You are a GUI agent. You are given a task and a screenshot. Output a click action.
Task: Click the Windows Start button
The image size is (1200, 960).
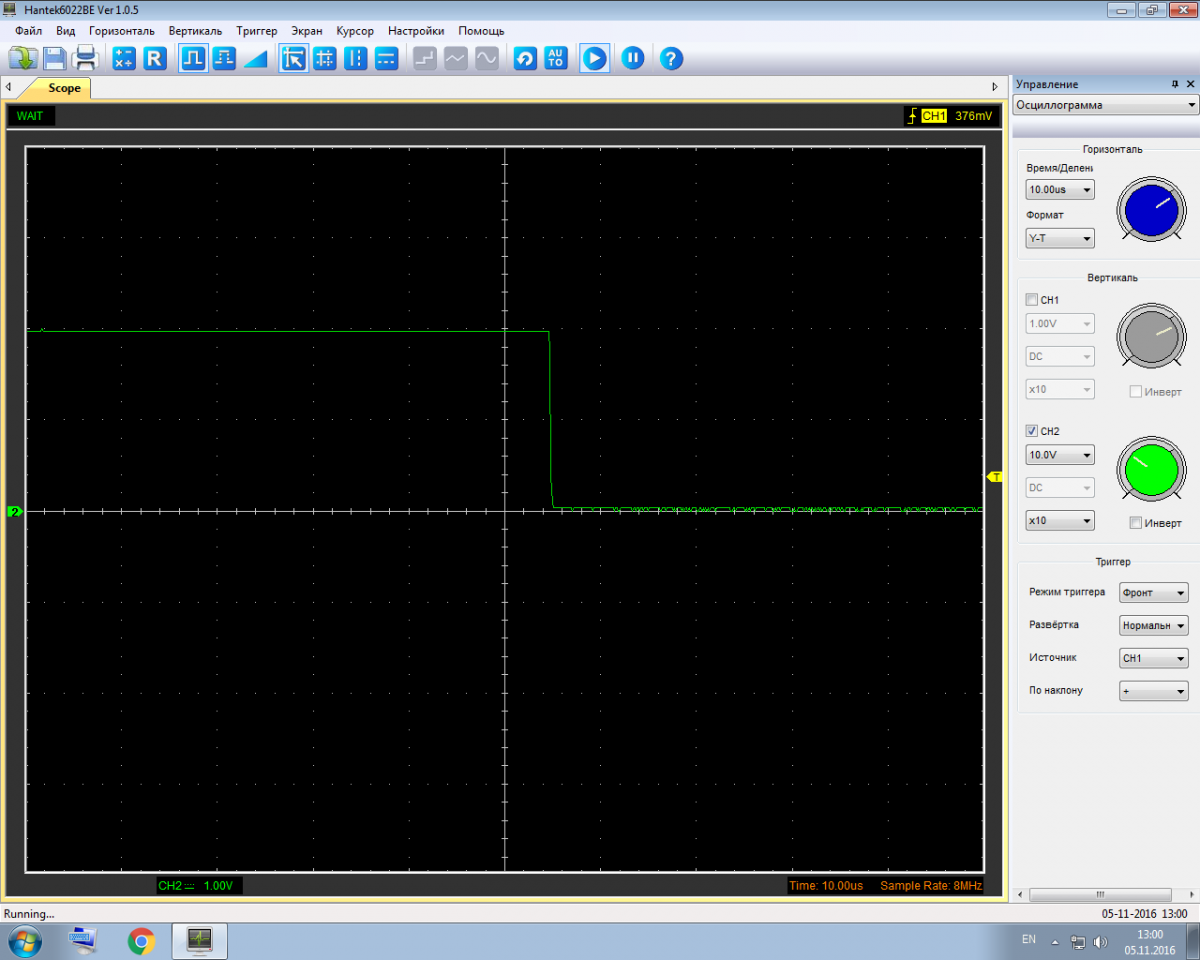[x=23, y=941]
